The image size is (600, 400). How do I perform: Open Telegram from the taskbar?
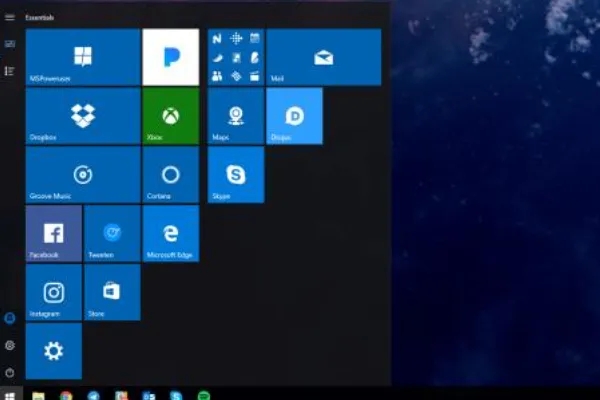click(93, 395)
